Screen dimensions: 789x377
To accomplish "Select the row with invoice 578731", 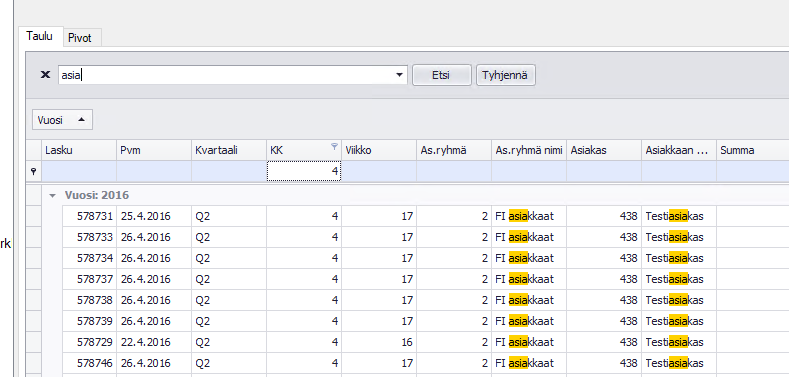I will (x=426, y=216).
